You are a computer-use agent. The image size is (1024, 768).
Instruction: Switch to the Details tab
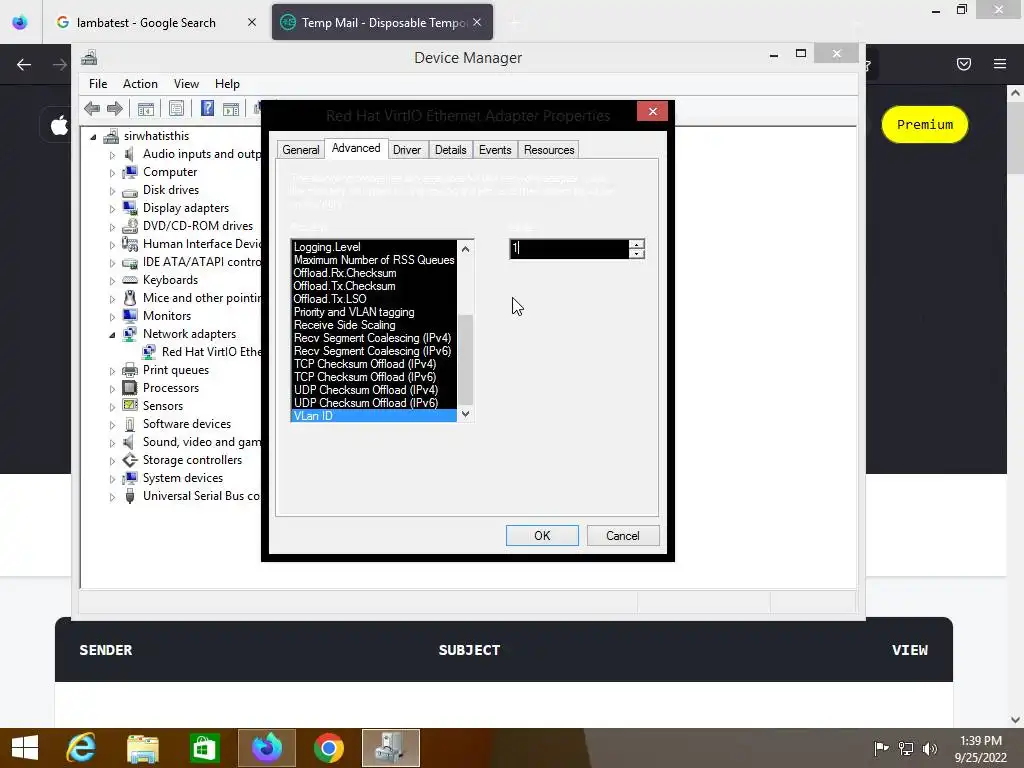(x=451, y=150)
